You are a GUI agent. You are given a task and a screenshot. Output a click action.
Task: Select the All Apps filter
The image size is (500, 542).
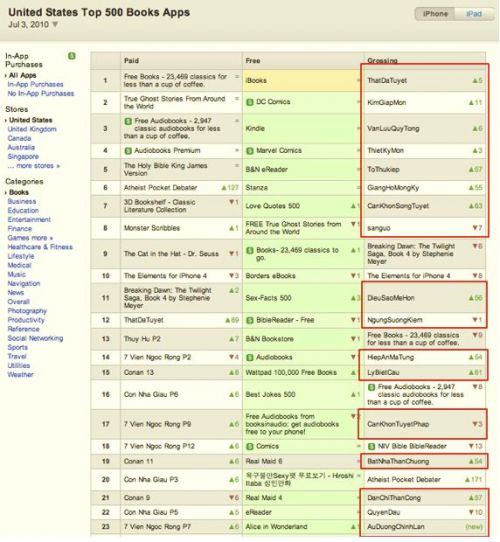[22, 75]
